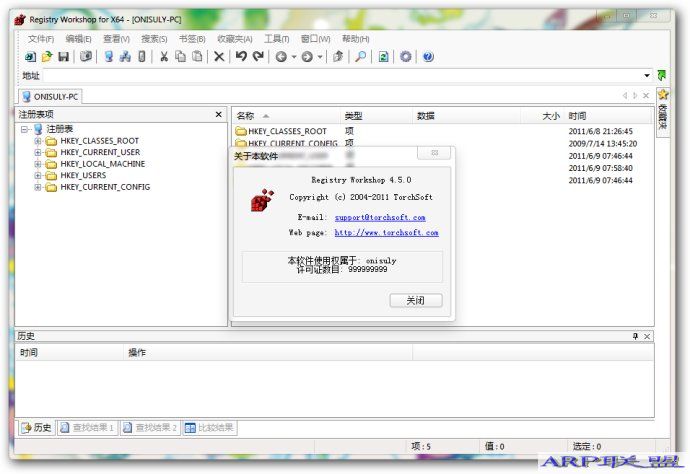Click the scissors cut icon
Viewport: 690px width, 474px height.
coord(164,56)
